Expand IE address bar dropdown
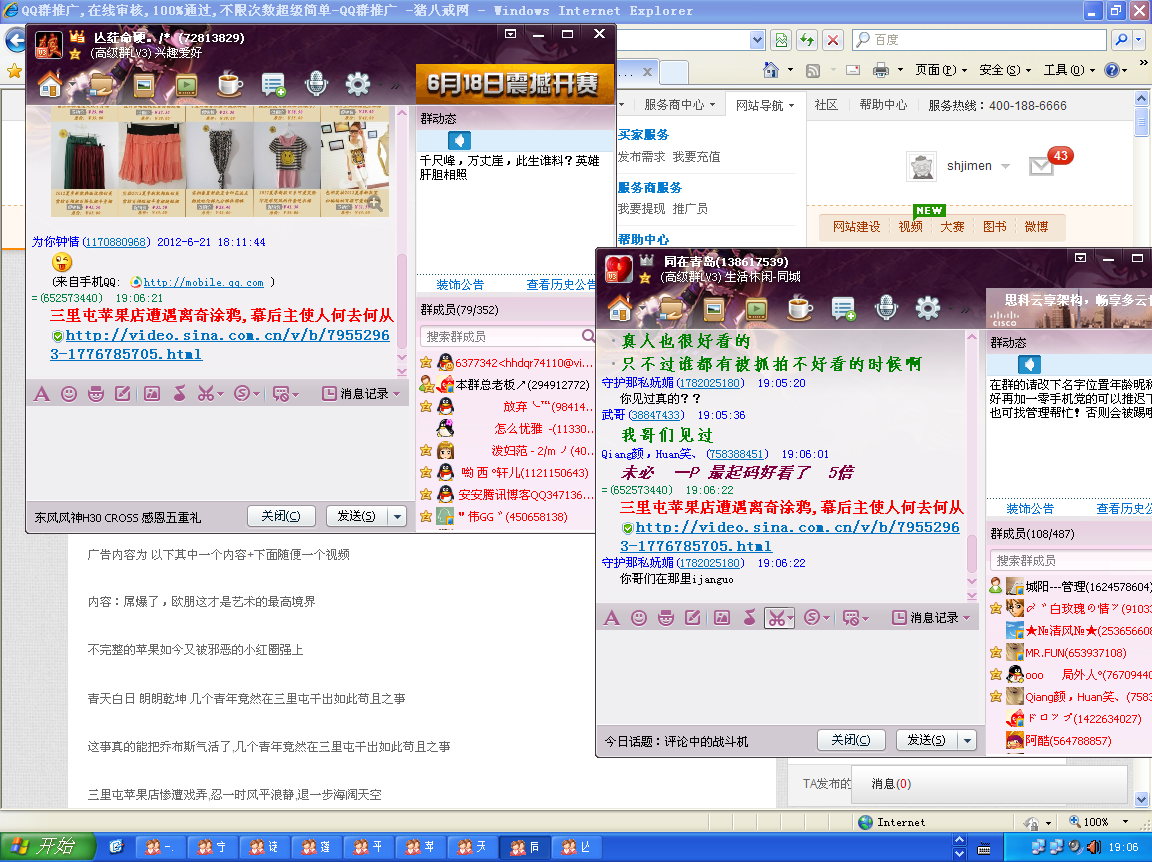The image size is (1152, 862). pos(757,40)
